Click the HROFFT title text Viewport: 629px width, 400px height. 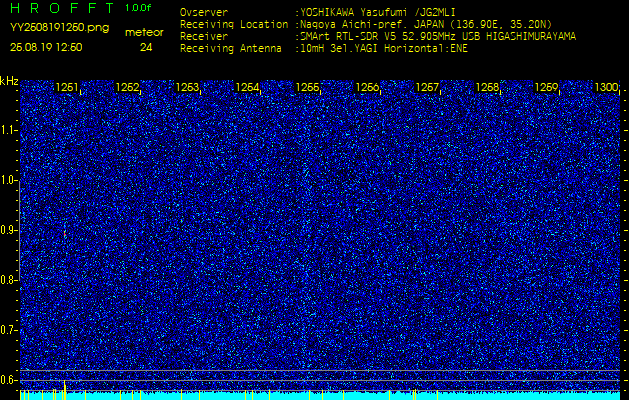click(62, 8)
